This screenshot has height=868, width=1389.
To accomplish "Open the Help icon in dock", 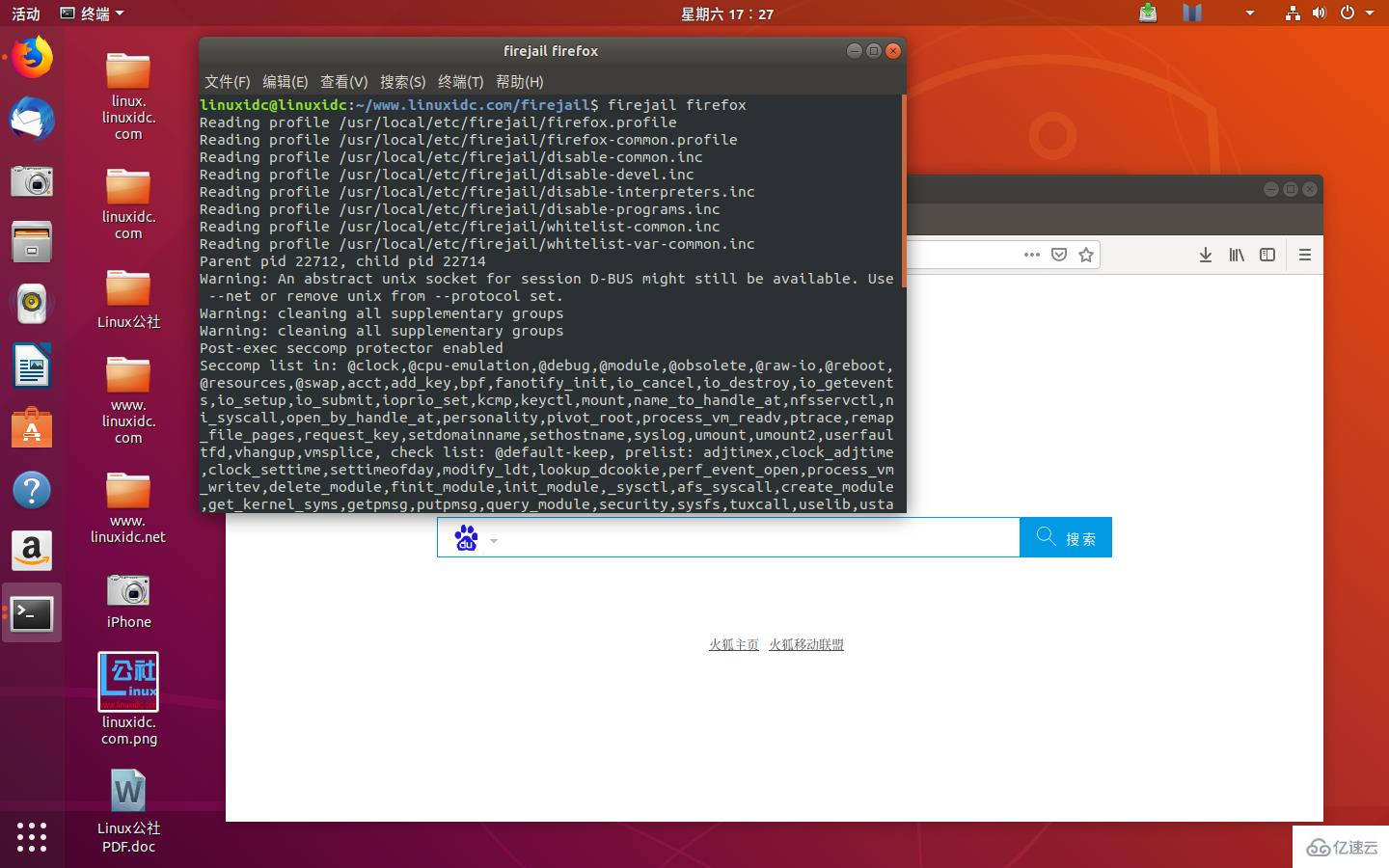I will click(x=32, y=489).
